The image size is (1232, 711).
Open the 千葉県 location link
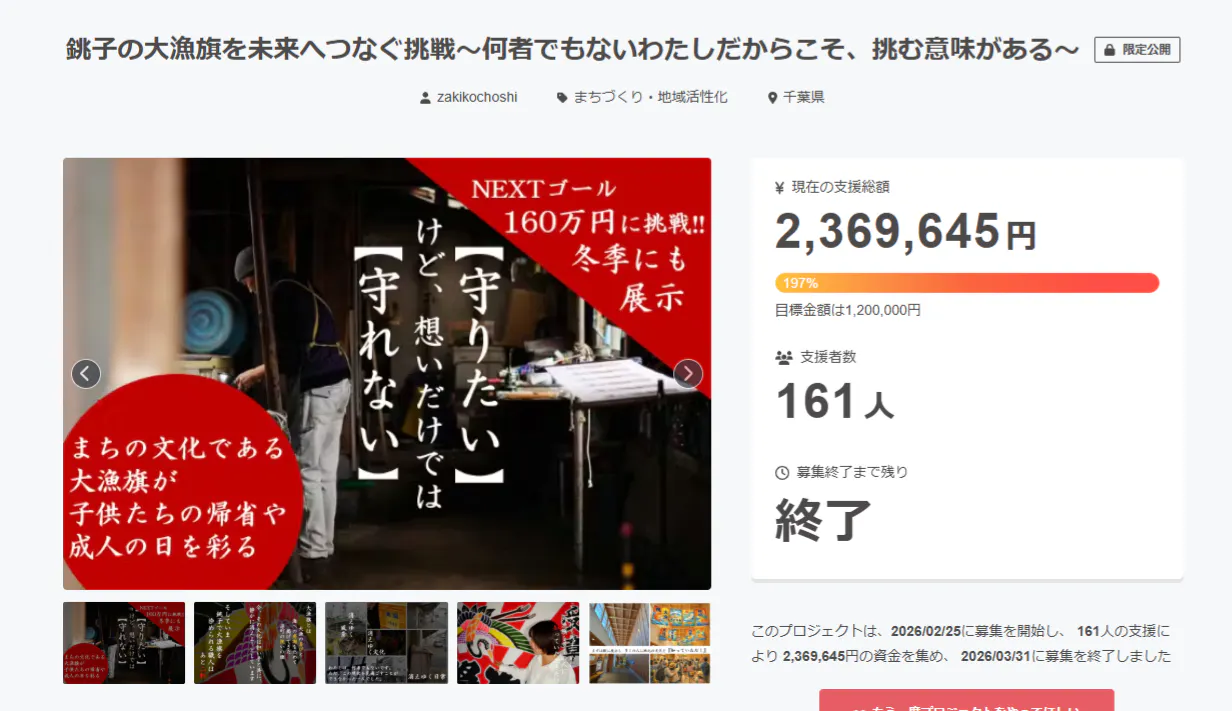tap(803, 98)
